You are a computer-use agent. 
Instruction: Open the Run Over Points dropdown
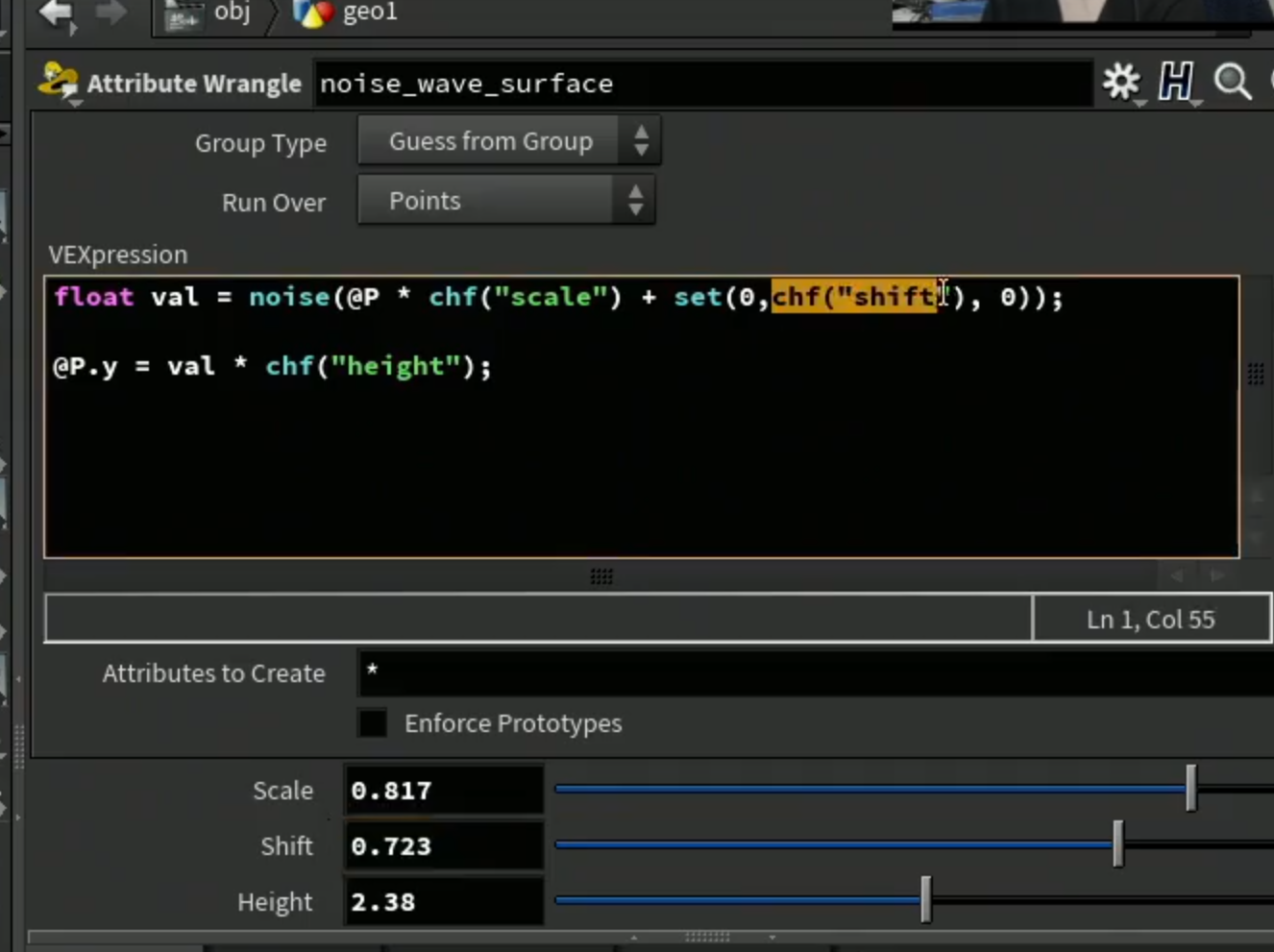click(x=506, y=201)
